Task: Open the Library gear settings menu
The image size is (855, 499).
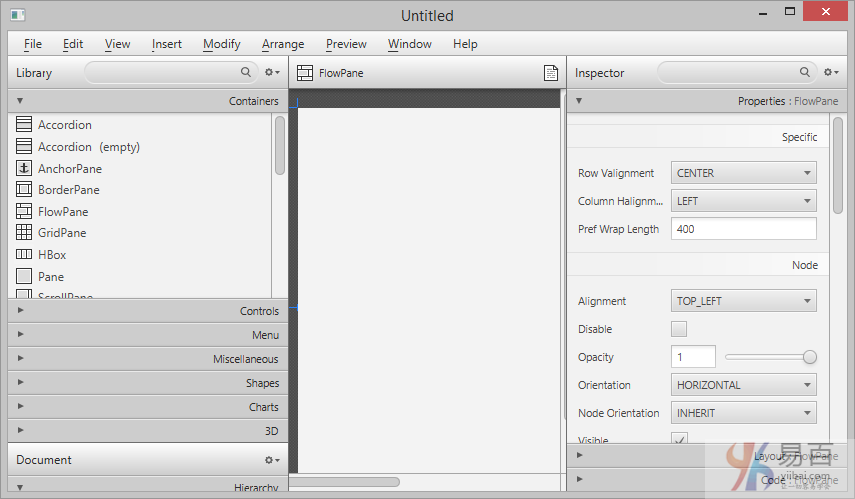Action: (271, 73)
